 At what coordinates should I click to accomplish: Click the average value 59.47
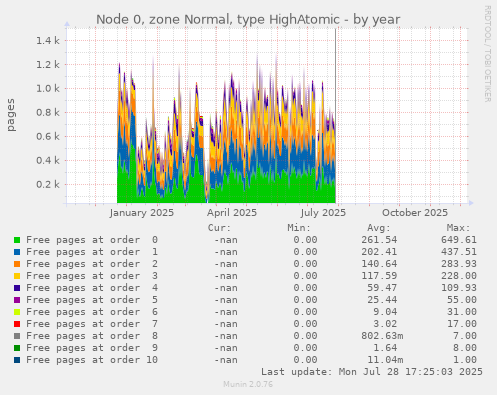coord(382,288)
